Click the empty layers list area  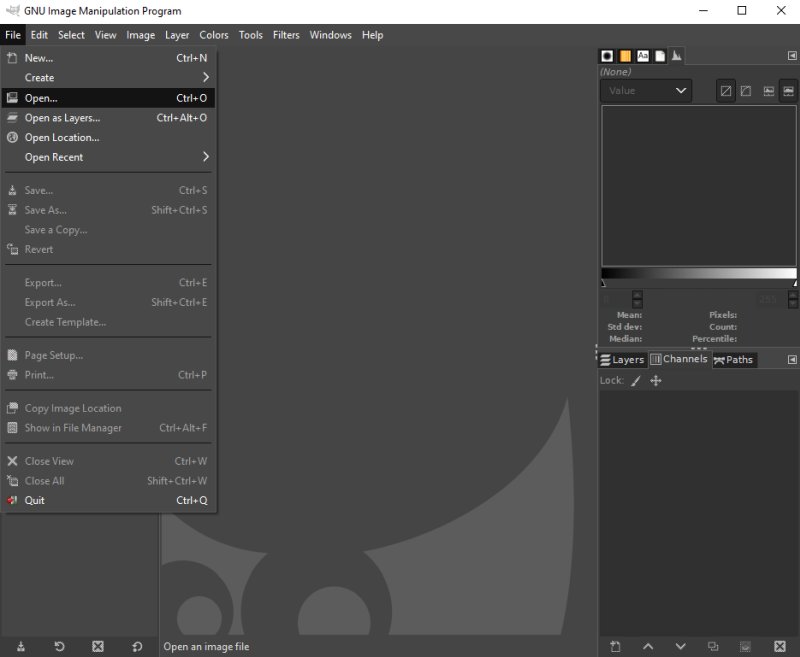[698, 513]
